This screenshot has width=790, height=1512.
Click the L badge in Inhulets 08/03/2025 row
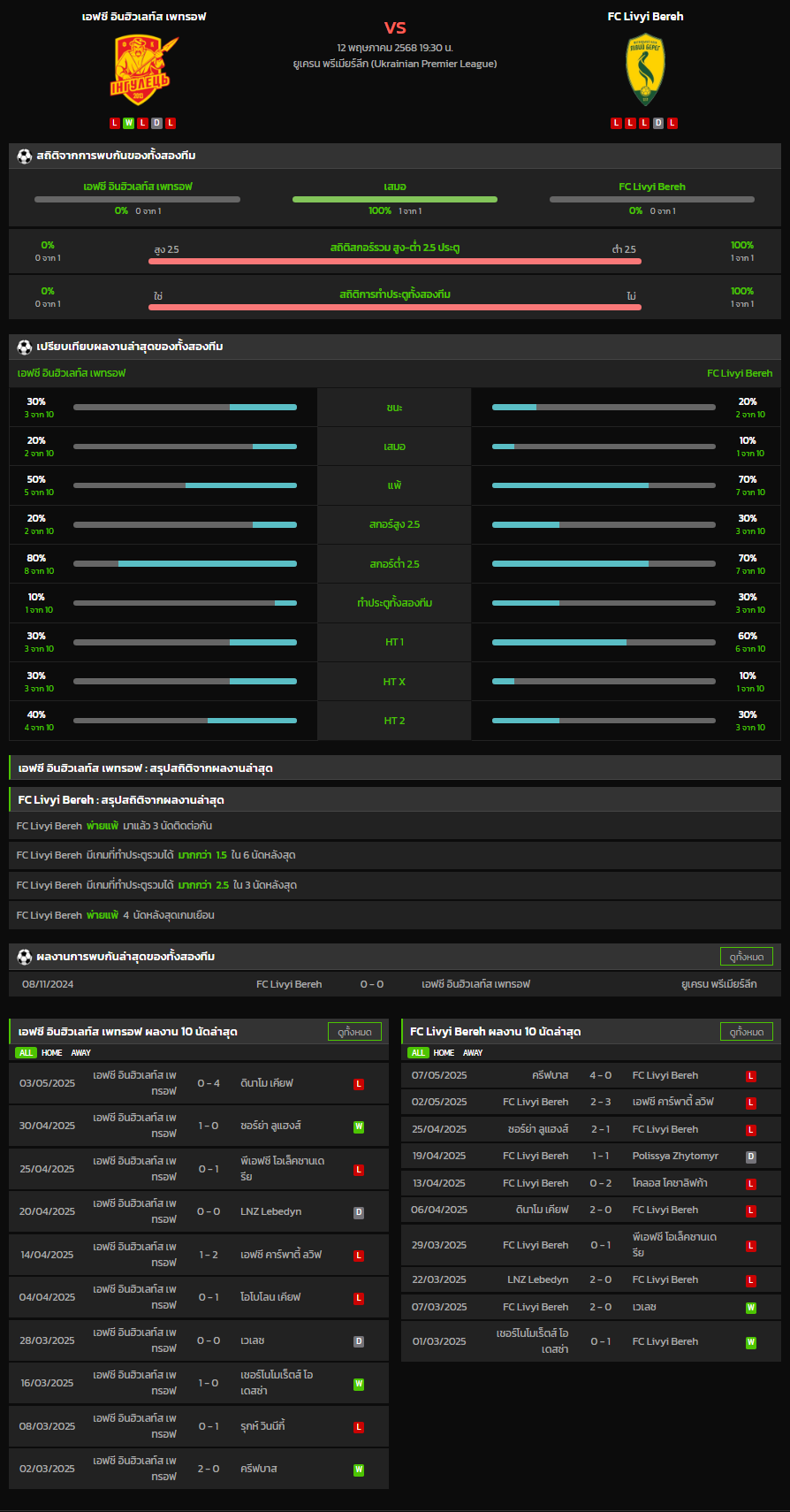359,1427
